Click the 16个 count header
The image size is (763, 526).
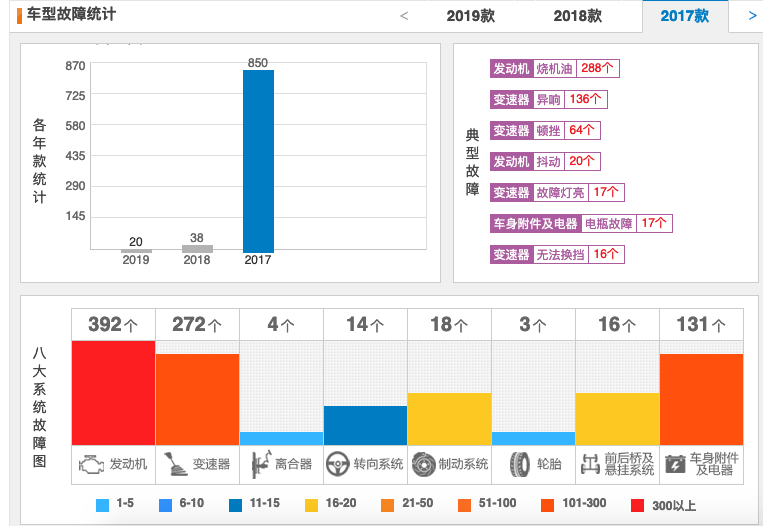pos(618,325)
